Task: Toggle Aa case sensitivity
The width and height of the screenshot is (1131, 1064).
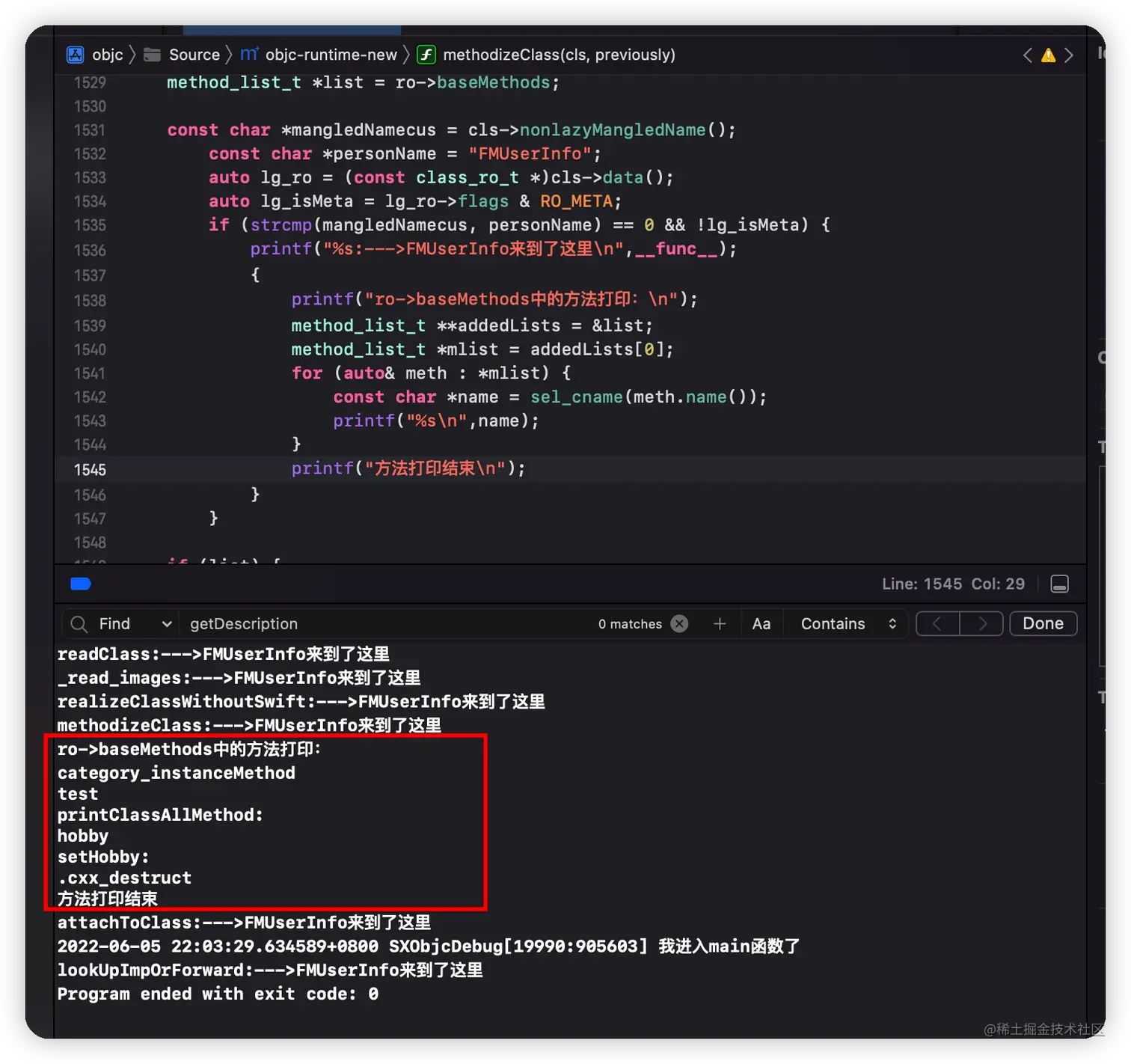Action: pos(761,624)
